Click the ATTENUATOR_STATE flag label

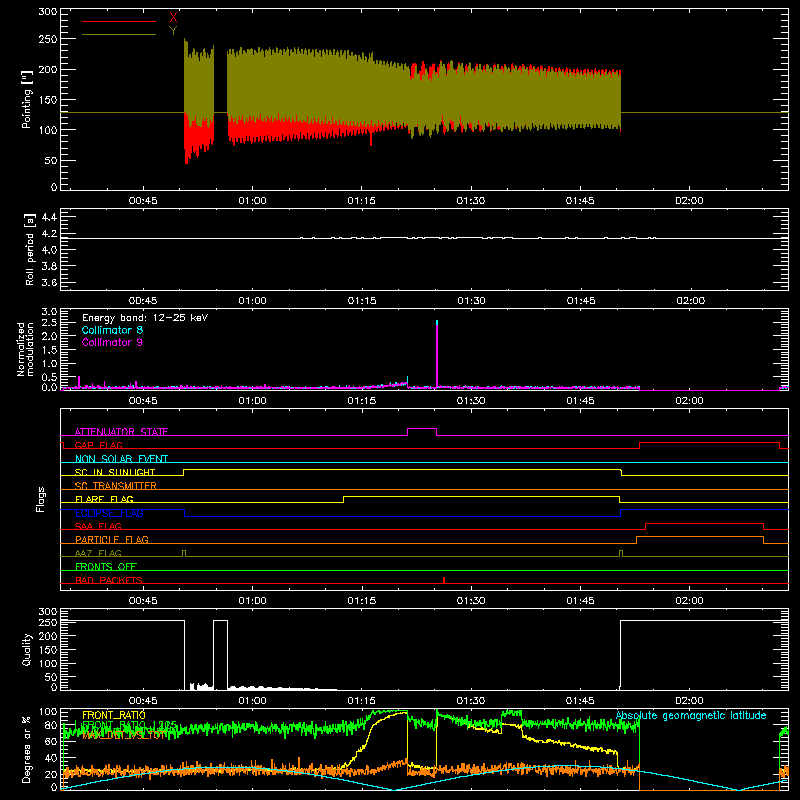pos(121,432)
